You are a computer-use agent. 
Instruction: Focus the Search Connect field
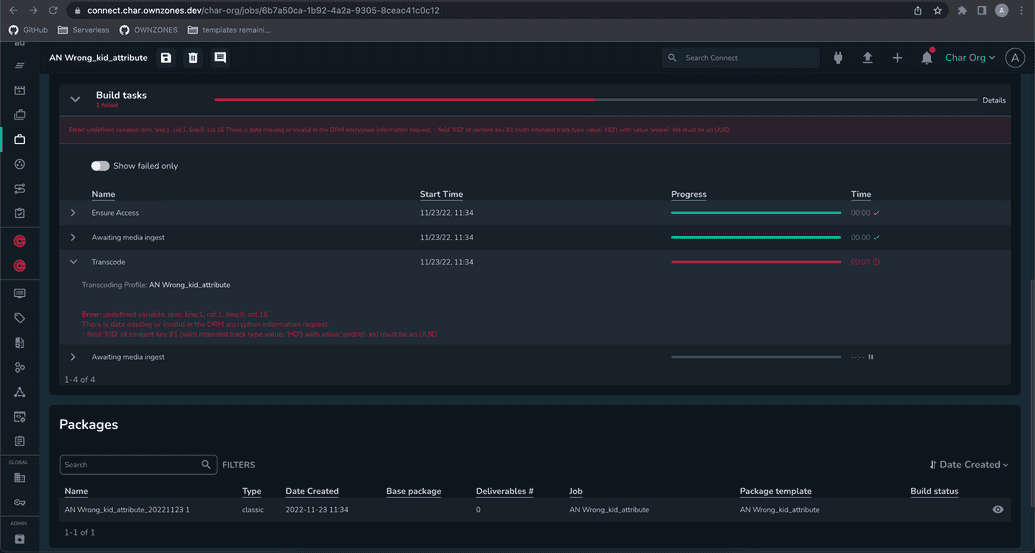click(x=741, y=58)
